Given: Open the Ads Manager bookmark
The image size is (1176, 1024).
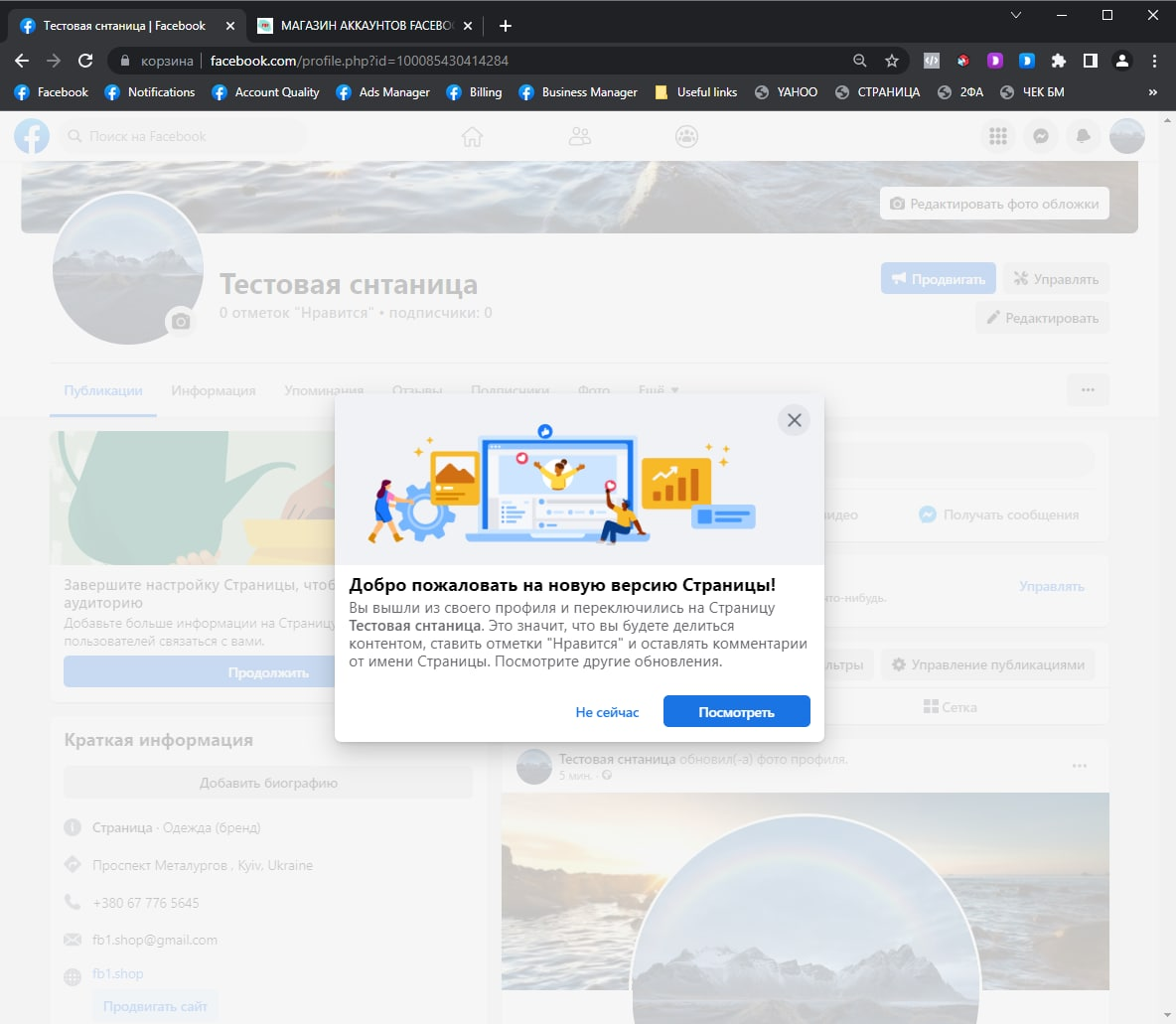Looking at the screenshot, I should click(x=383, y=92).
